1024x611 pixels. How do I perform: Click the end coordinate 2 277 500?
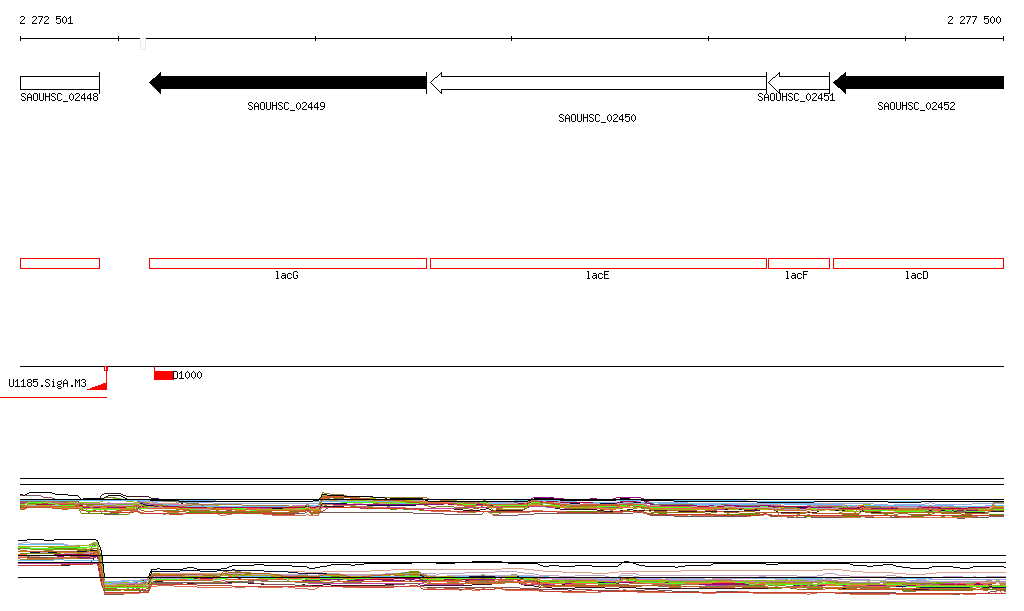click(974, 20)
